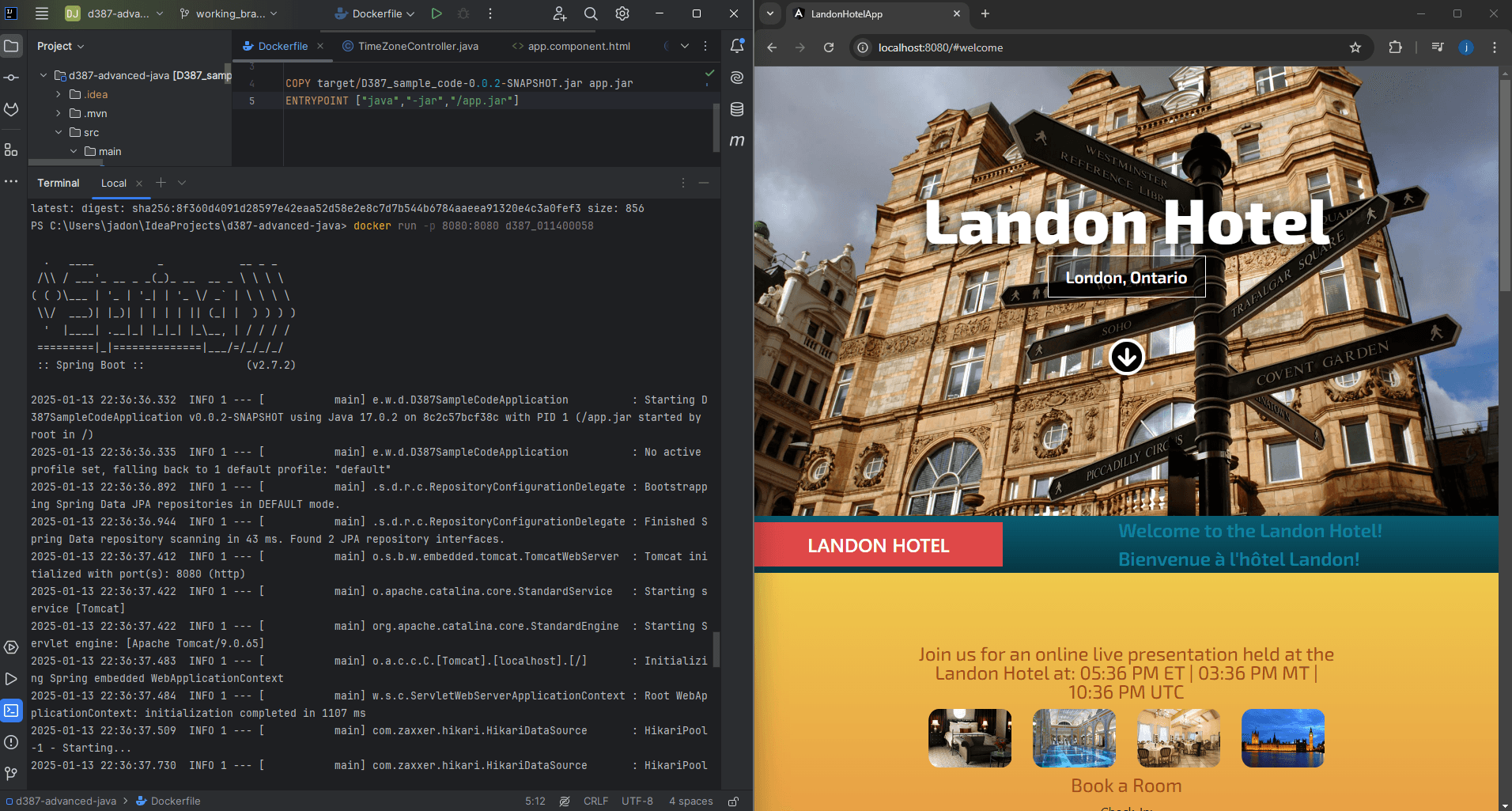Open new Chrome tab
The height and width of the screenshot is (811, 1512).
click(x=985, y=13)
